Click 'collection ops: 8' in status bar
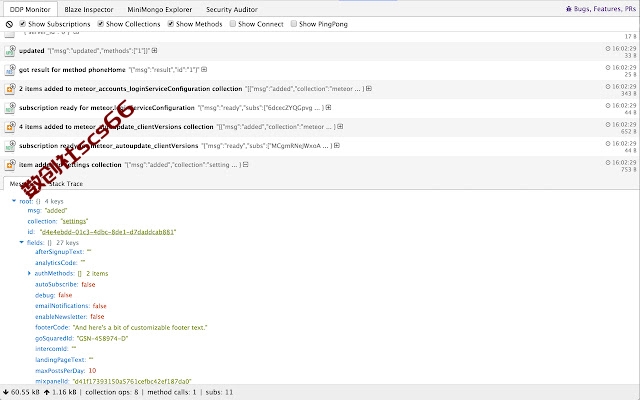This screenshot has height=400, width=640. [x=111, y=392]
